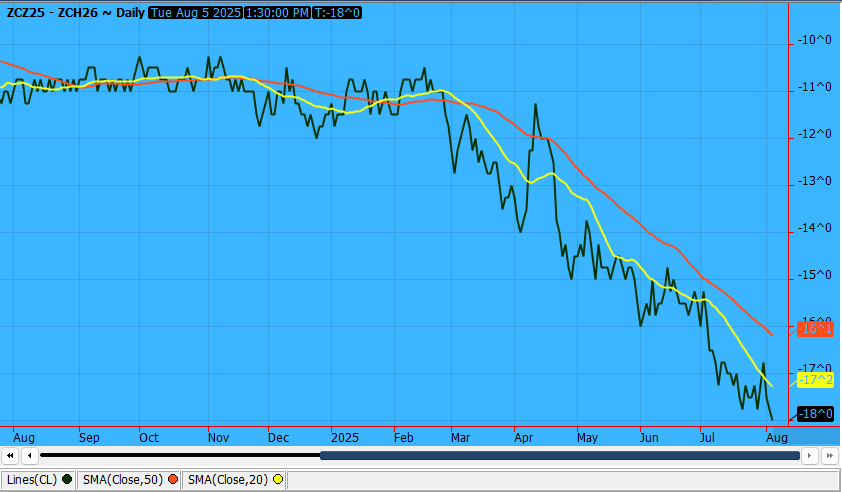Select the SMA(Close,50) legend tab

click(124, 480)
